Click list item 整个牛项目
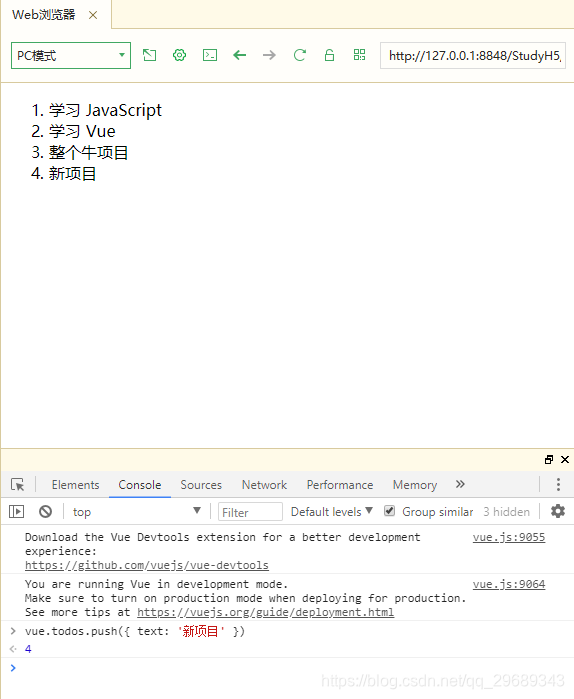The height and width of the screenshot is (699, 574). click(x=88, y=152)
